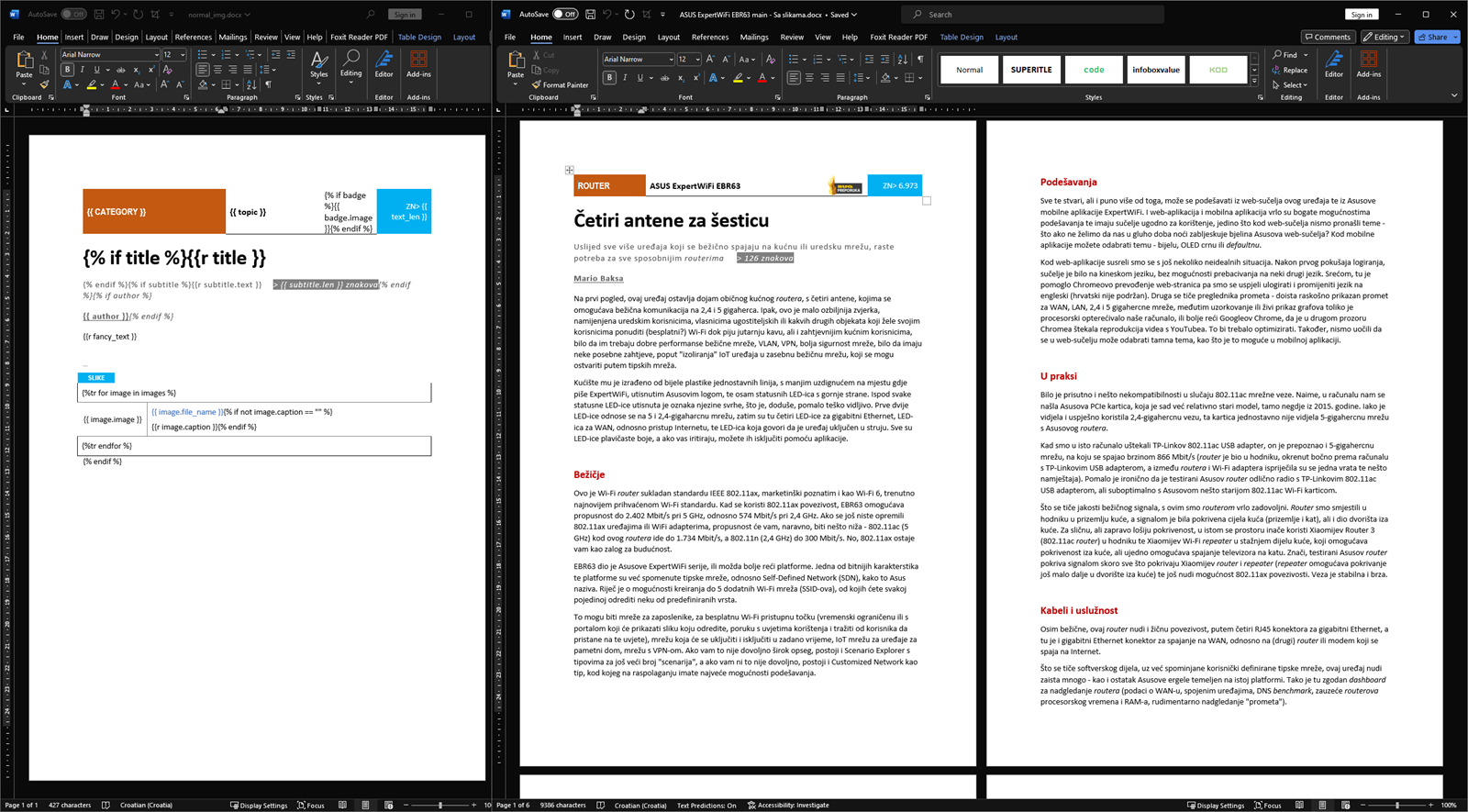1468x812 pixels.
Task: Open Editor in the ASUS ExpertWiFi window
Action: (1334, 64)
